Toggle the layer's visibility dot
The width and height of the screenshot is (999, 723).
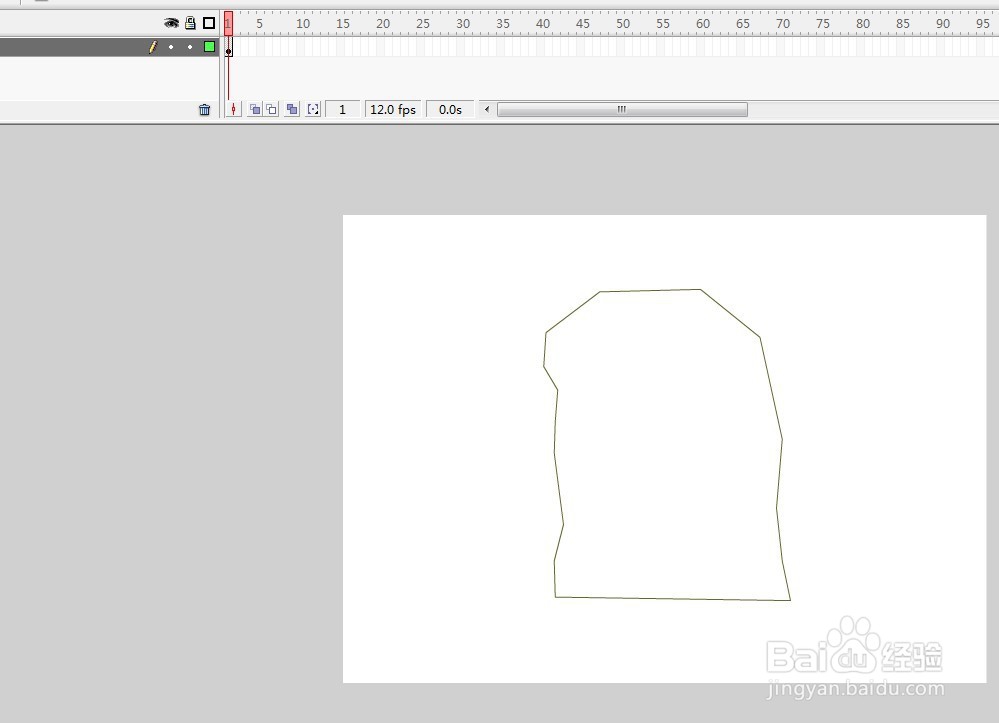pyautogui.click(x=171, y=47)
